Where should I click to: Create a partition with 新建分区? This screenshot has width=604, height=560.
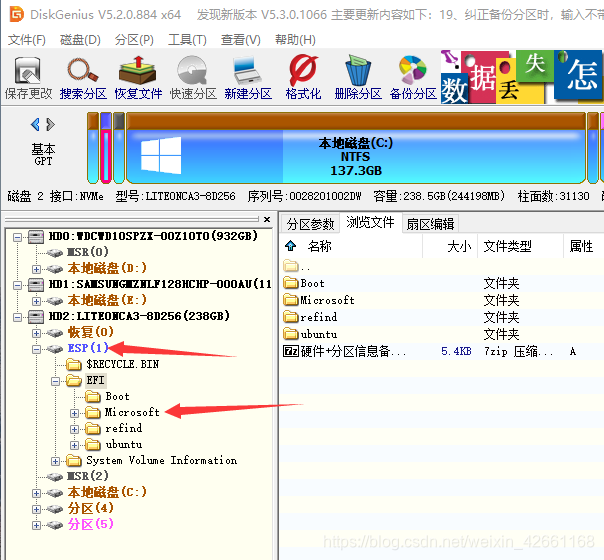tap(248, 78)
